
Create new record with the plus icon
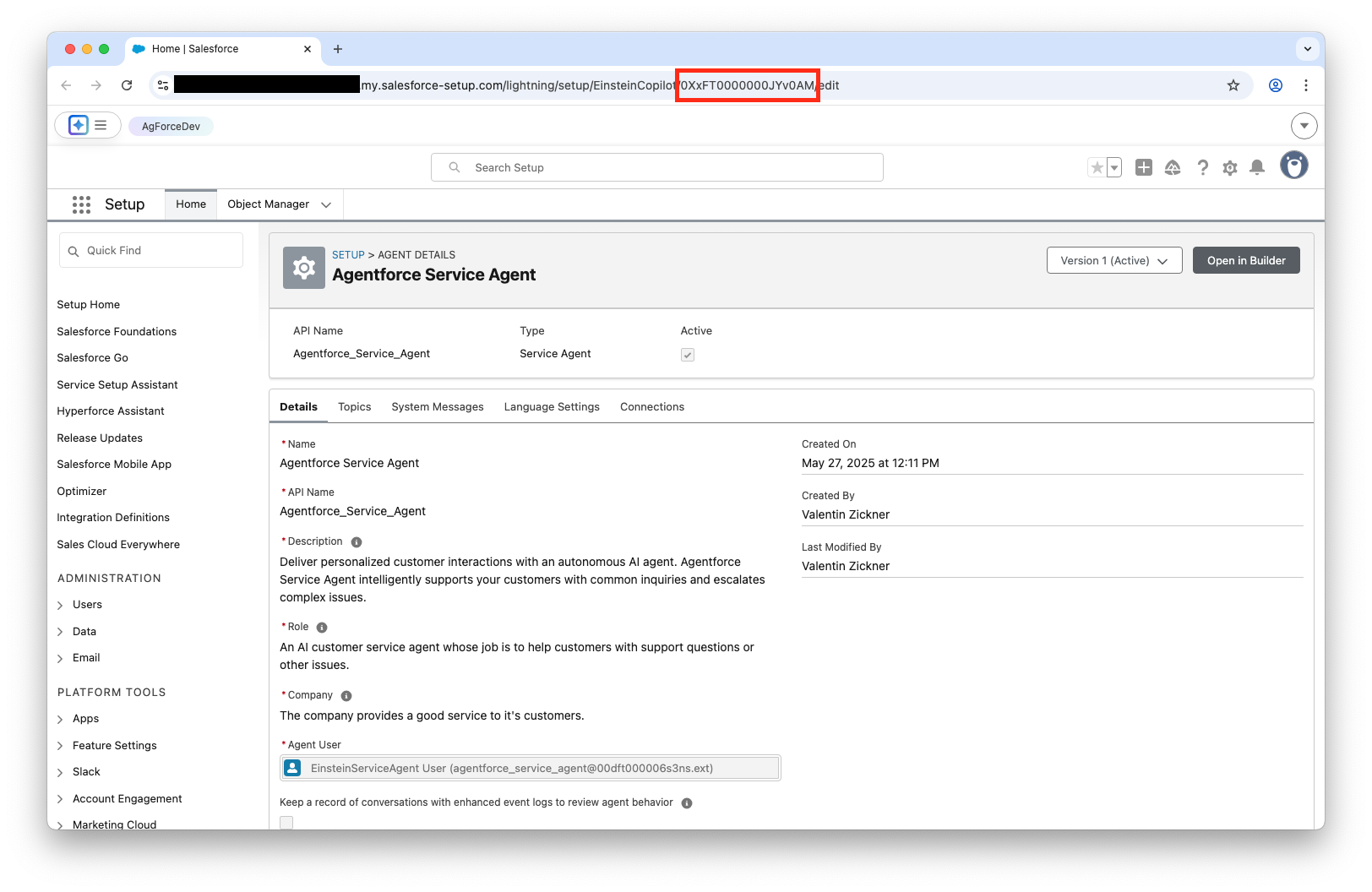1143,167
